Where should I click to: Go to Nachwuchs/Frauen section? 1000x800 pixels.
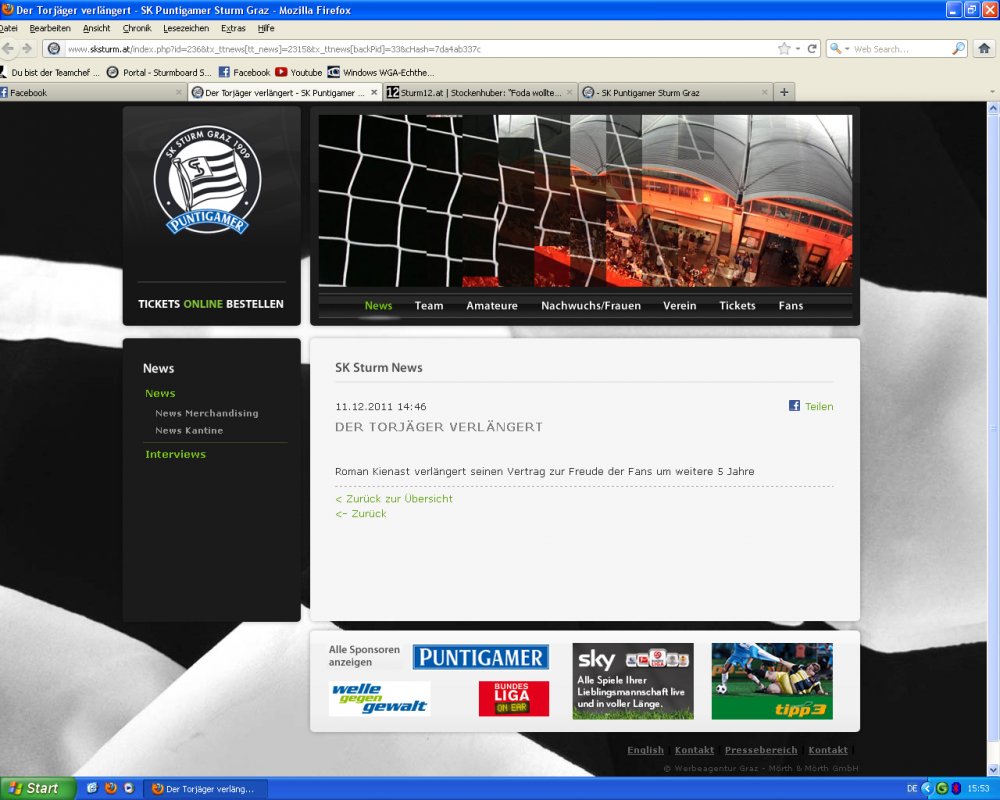point(591,306)
